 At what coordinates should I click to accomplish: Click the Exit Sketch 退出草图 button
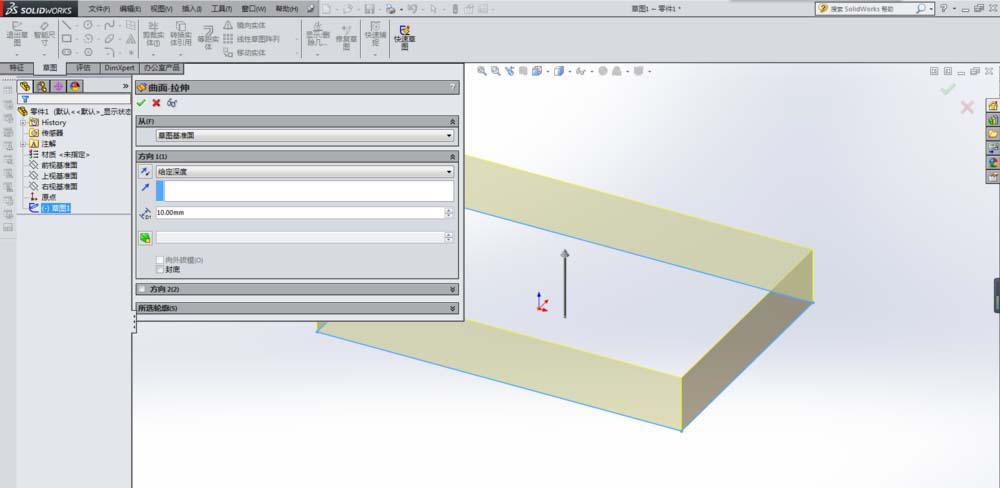click(17, 36)
